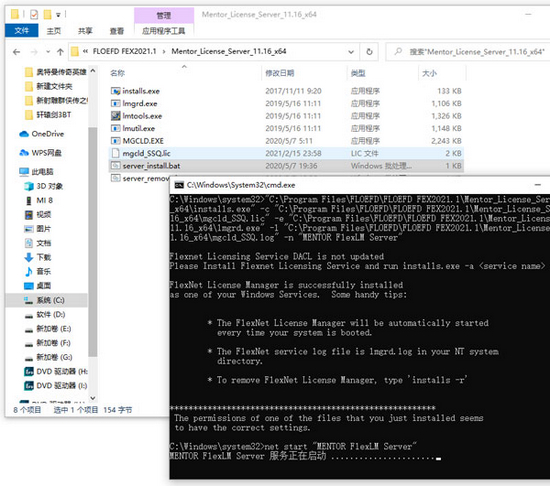
Task: Sort files by 类型 column
Action: click(358, 73)
